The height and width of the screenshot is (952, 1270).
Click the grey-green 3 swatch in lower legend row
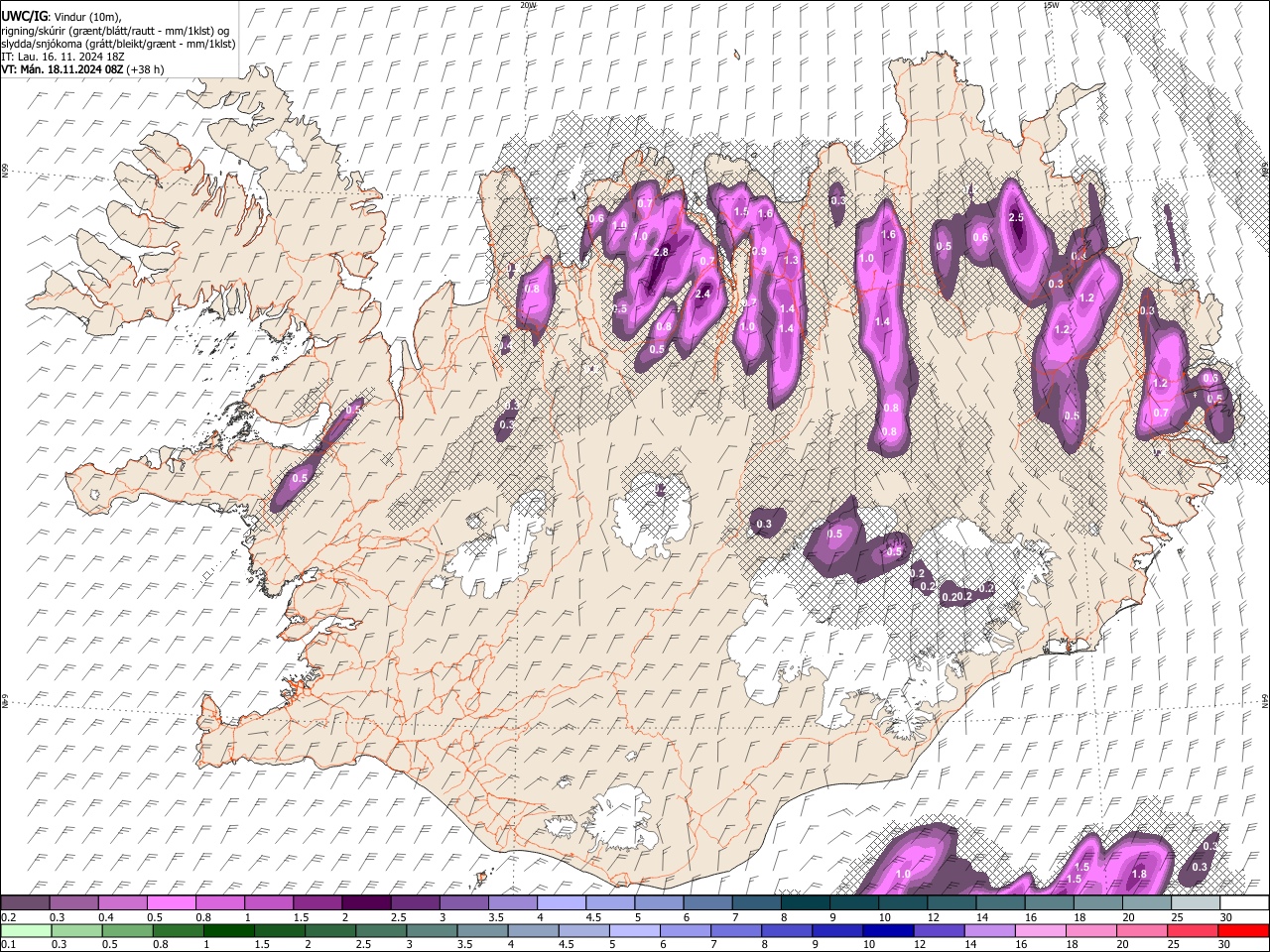click(432, 930)
